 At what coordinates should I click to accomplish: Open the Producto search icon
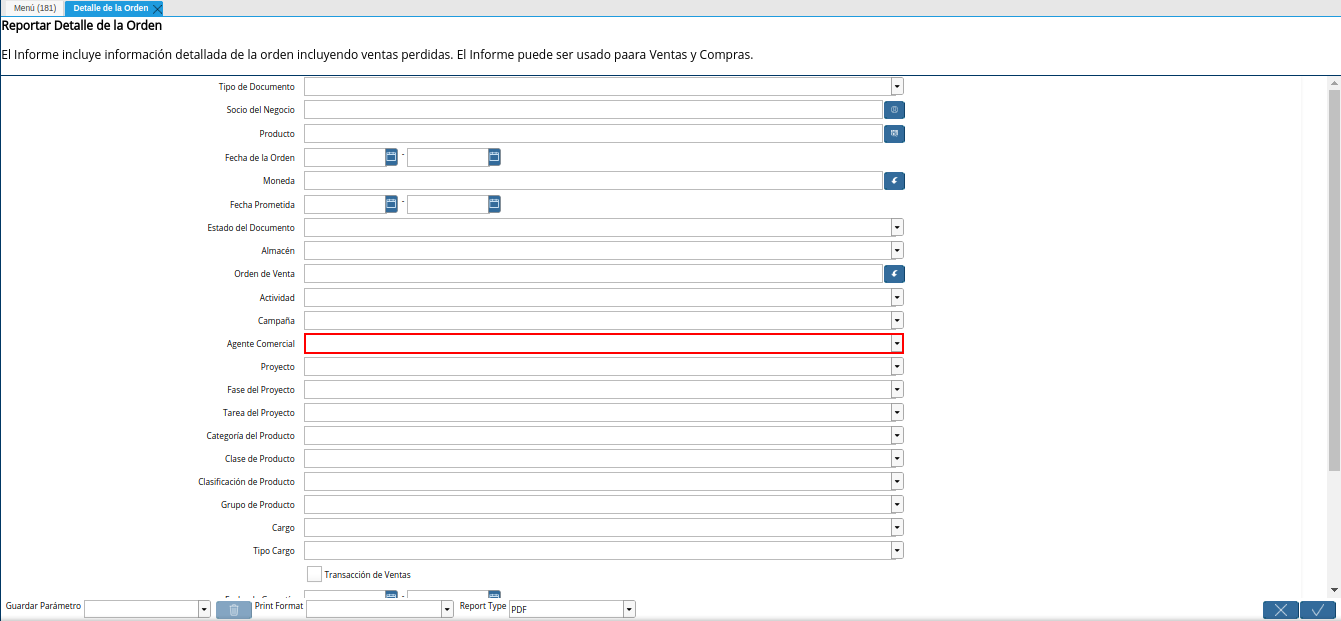[x=894, y=133]
